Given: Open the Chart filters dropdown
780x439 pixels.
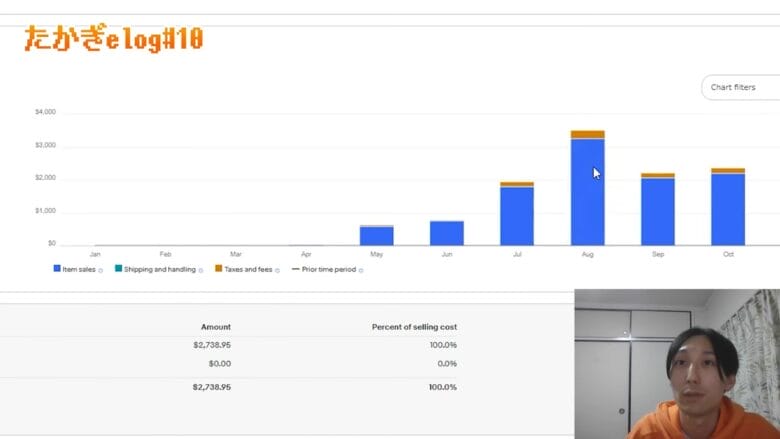Looking at the screenshot, I should coord(740,88).
